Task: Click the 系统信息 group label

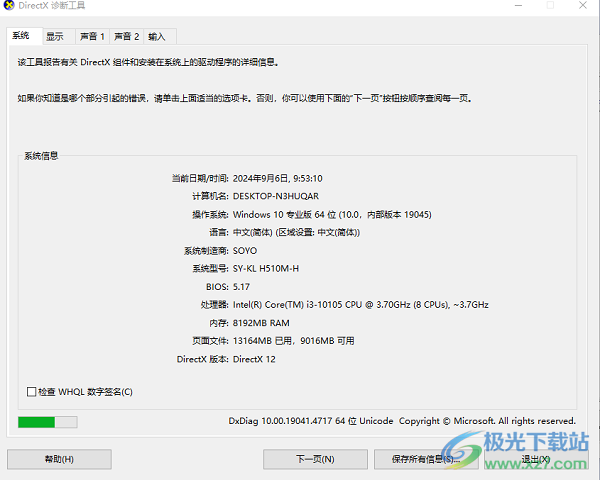Action: pos(41,156)
